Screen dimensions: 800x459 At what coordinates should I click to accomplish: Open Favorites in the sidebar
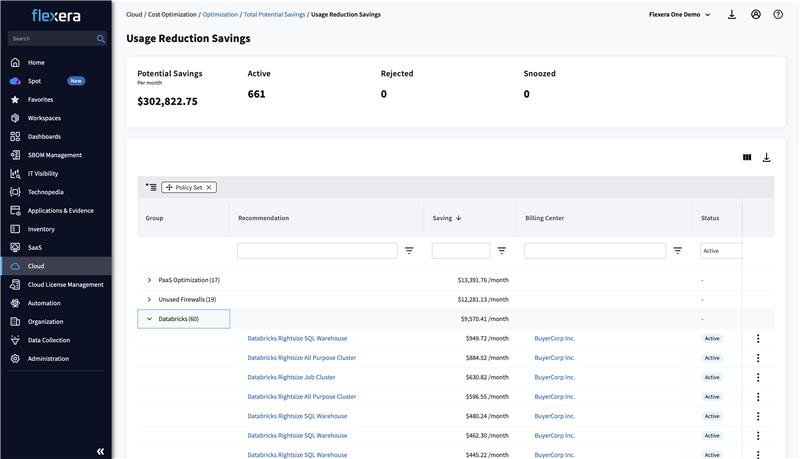point(40,99)
